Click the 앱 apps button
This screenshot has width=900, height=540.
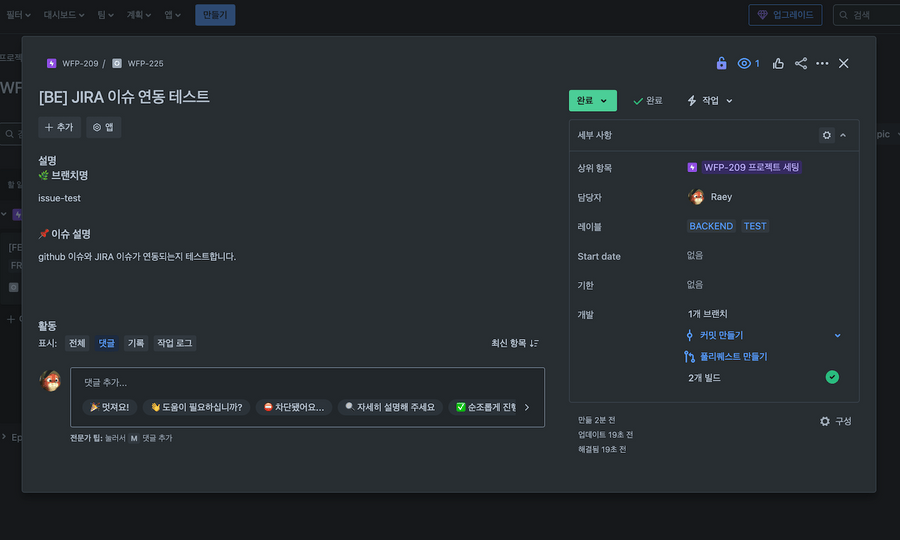[x=103, y=127]
